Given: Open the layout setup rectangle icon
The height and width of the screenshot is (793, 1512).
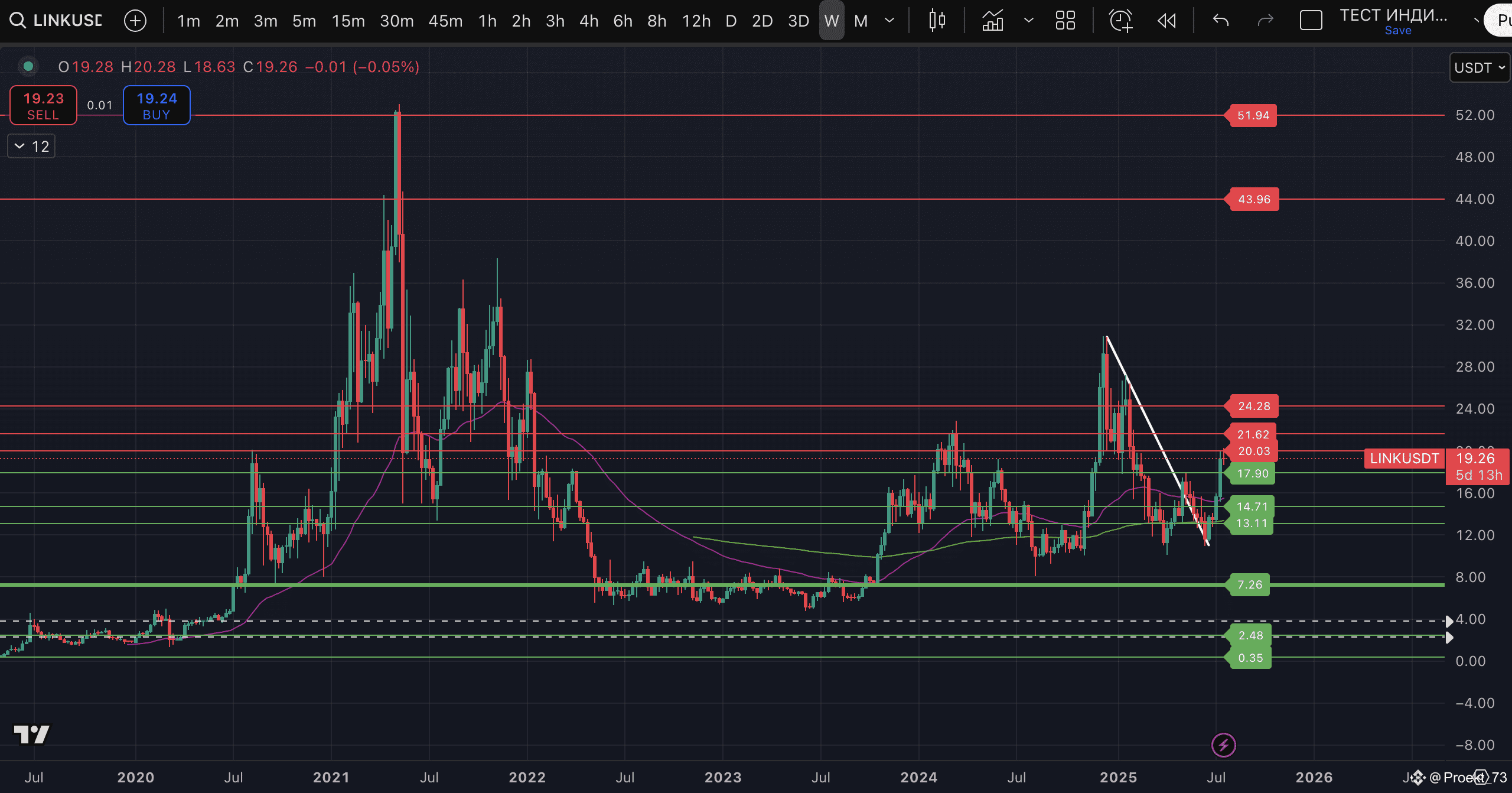Looking at the screenshot, I should [x=1311, y=21].
